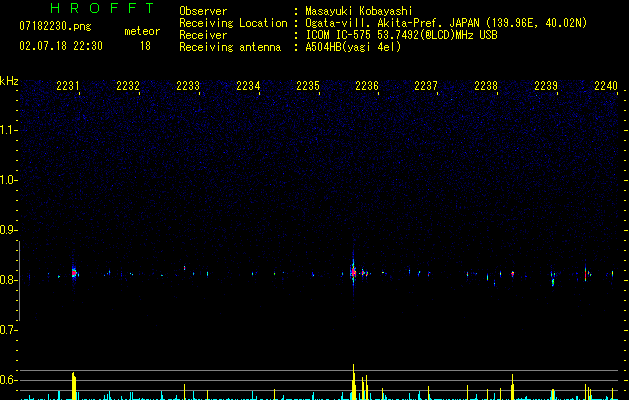Click time marker 2233
This screenshot has height=400, width=629.
coord(188,86)
